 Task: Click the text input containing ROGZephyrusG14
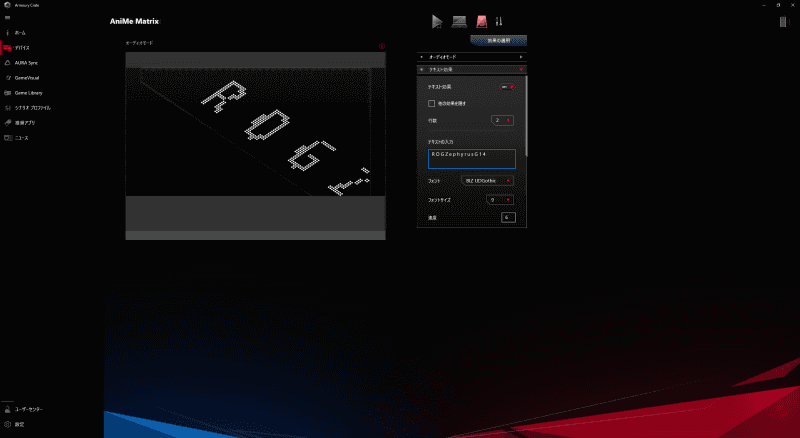click(x=471, y=159)
